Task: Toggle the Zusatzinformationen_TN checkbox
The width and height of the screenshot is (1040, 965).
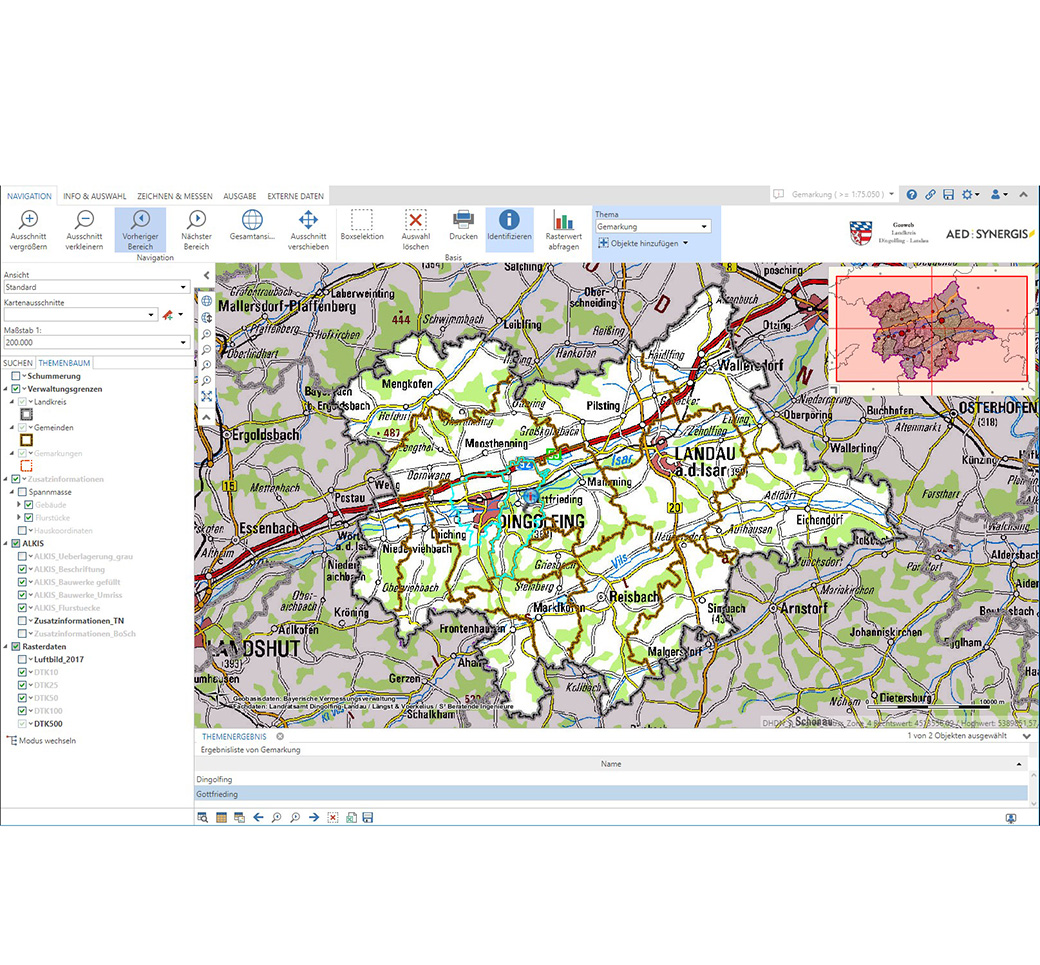Action: 23,621
